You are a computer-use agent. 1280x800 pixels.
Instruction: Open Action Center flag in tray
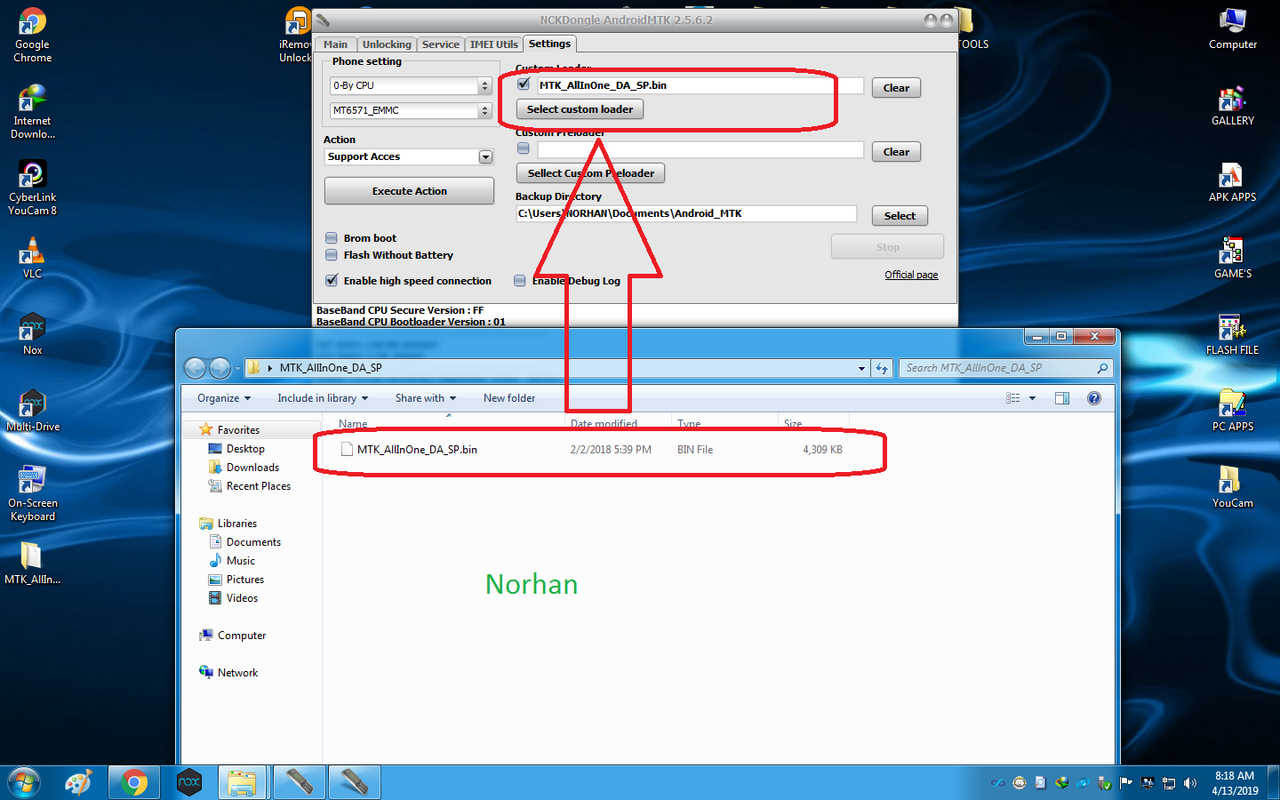(1126, 782)
